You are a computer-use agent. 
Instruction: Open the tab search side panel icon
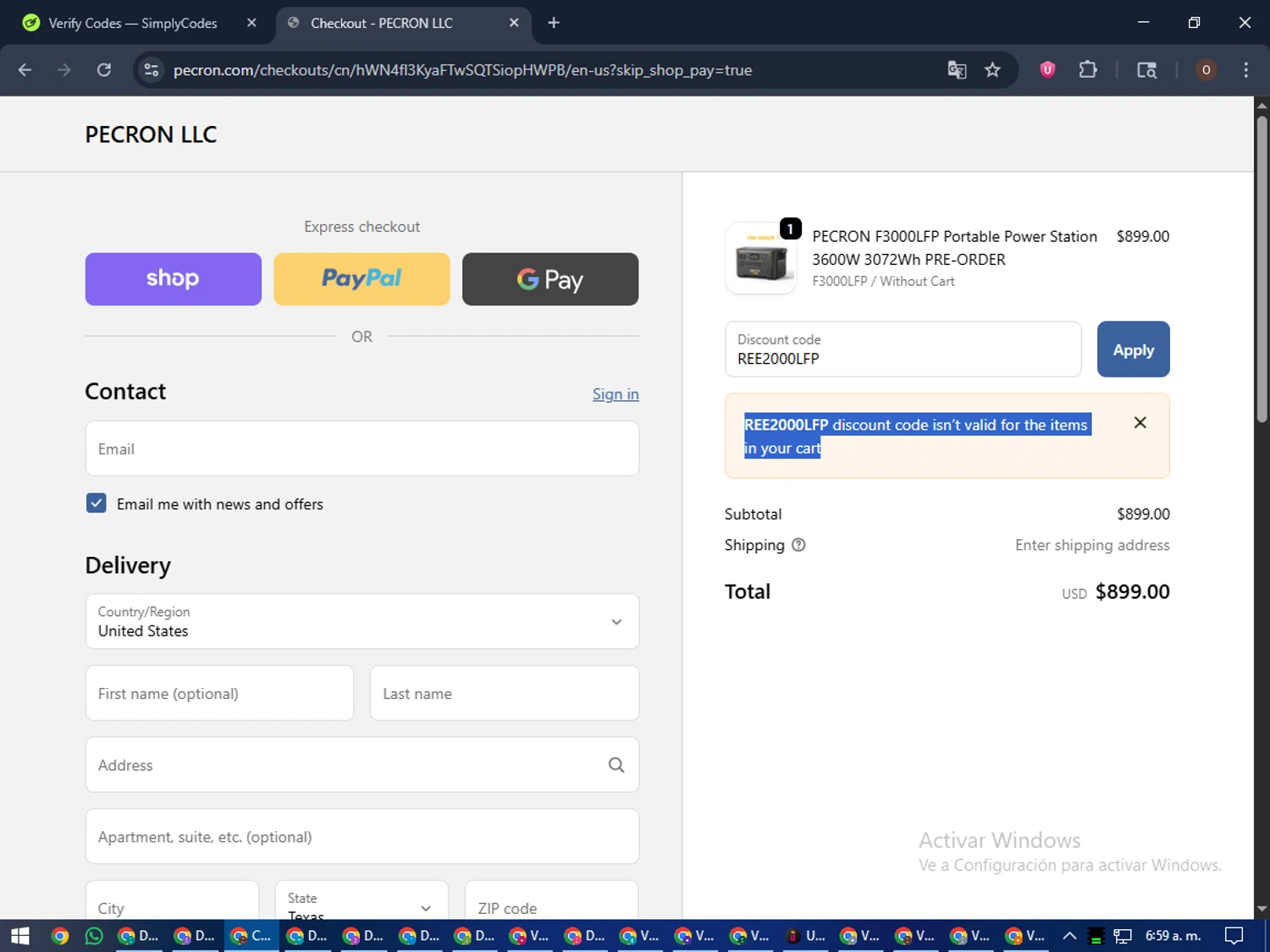1146,70
